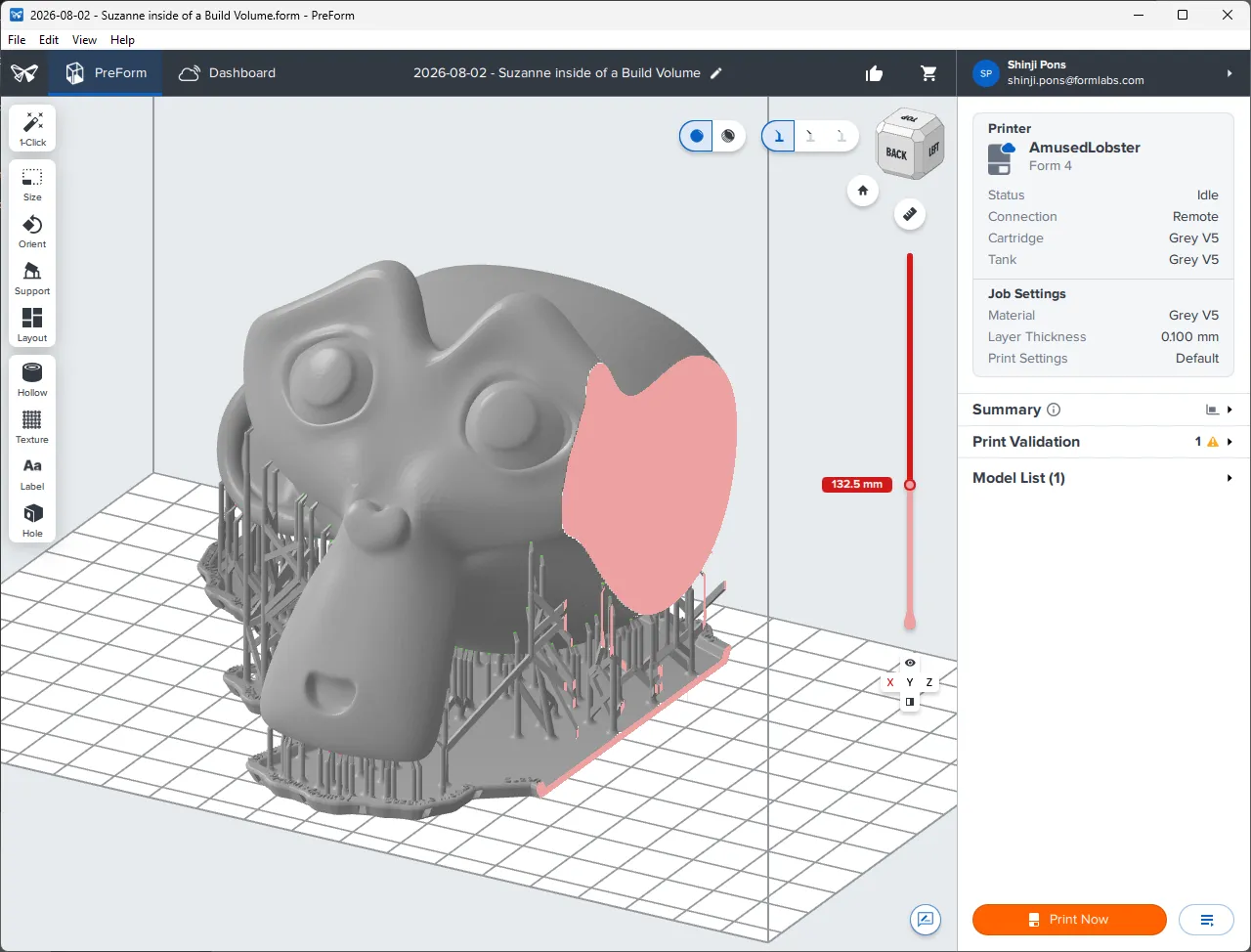The width and height of the screenshot is (1251, 952).
Task: Open the Orient tool
Action: pos(32,231)
